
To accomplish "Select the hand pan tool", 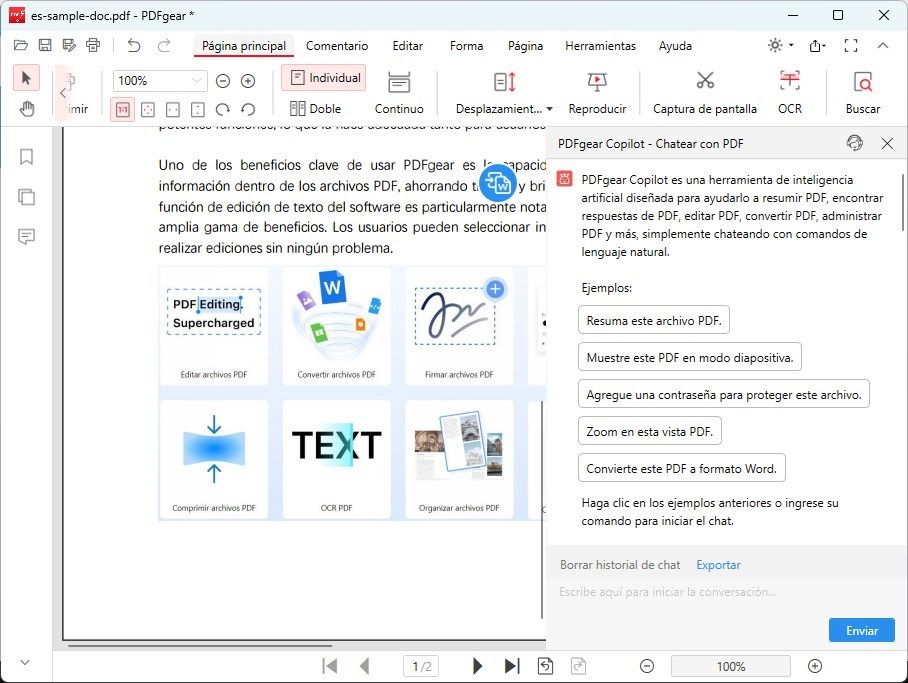I will pos(27,109).
